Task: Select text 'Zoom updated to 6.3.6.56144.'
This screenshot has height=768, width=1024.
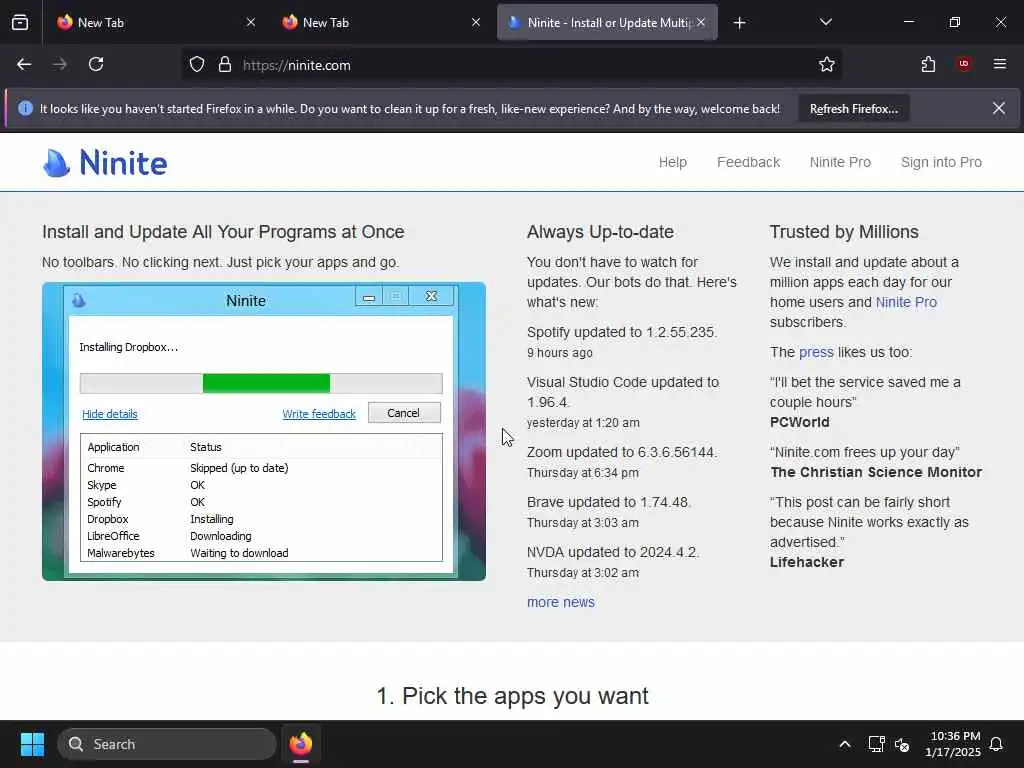Action: [622, 452]
